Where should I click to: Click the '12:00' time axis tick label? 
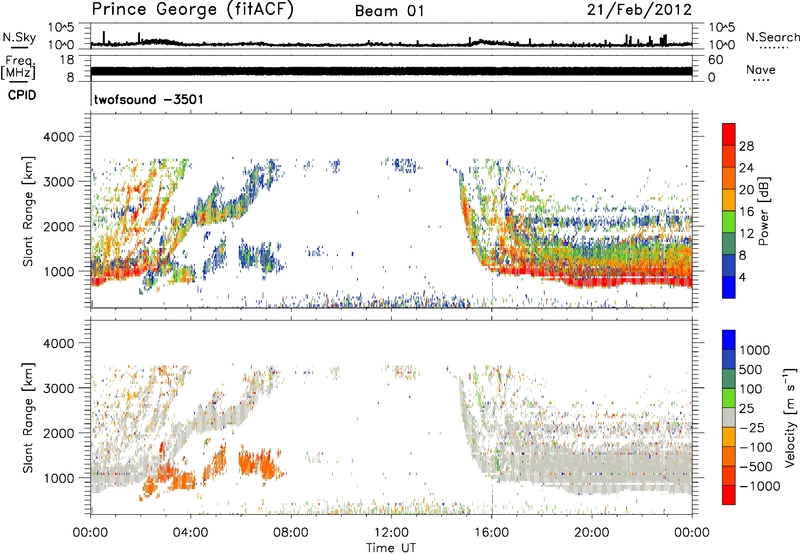tap(391, 533)
